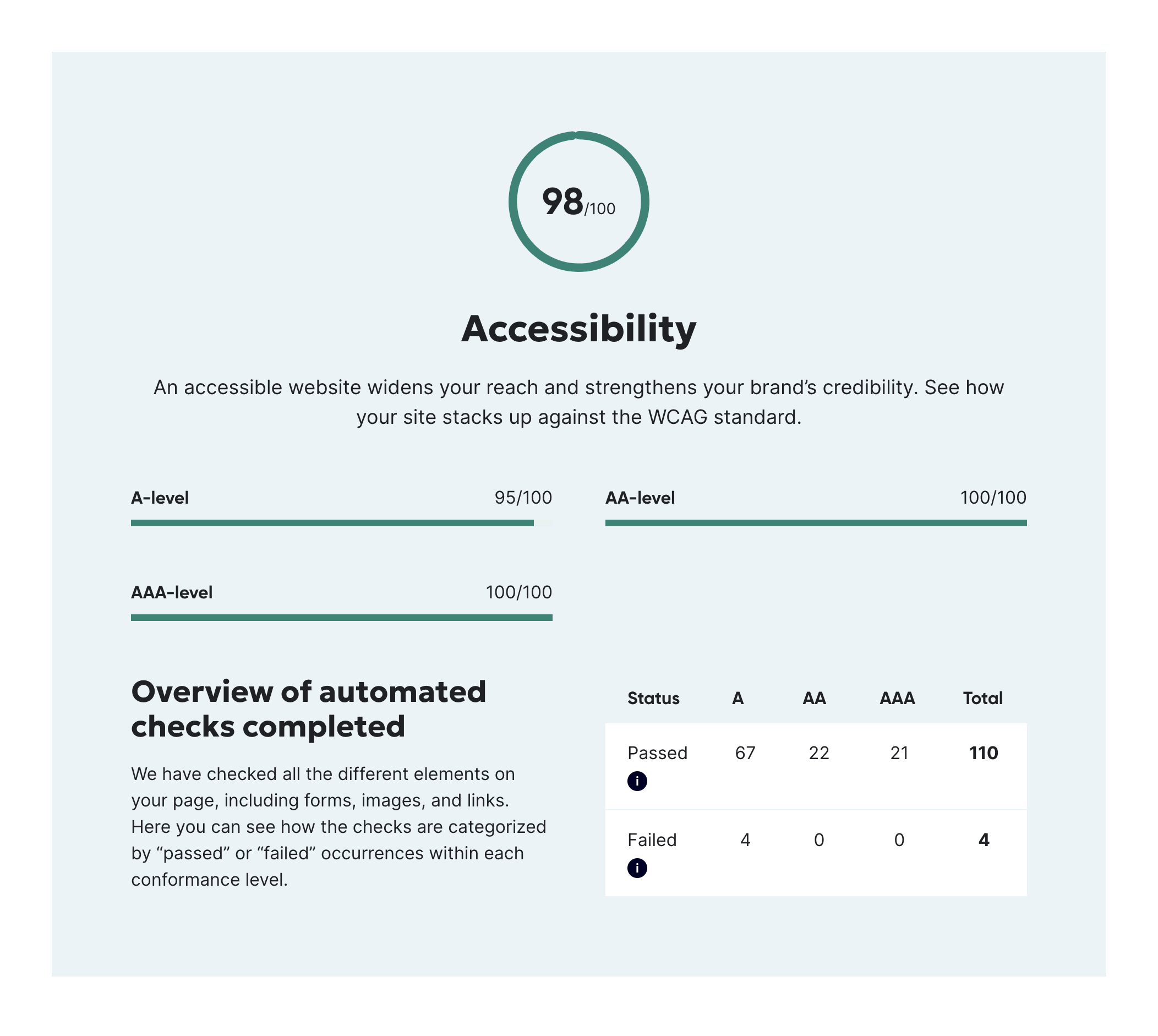The height and width of the screenshot is (1036, 1158).
Task: Click the Status column header
Action: [653, 698]
